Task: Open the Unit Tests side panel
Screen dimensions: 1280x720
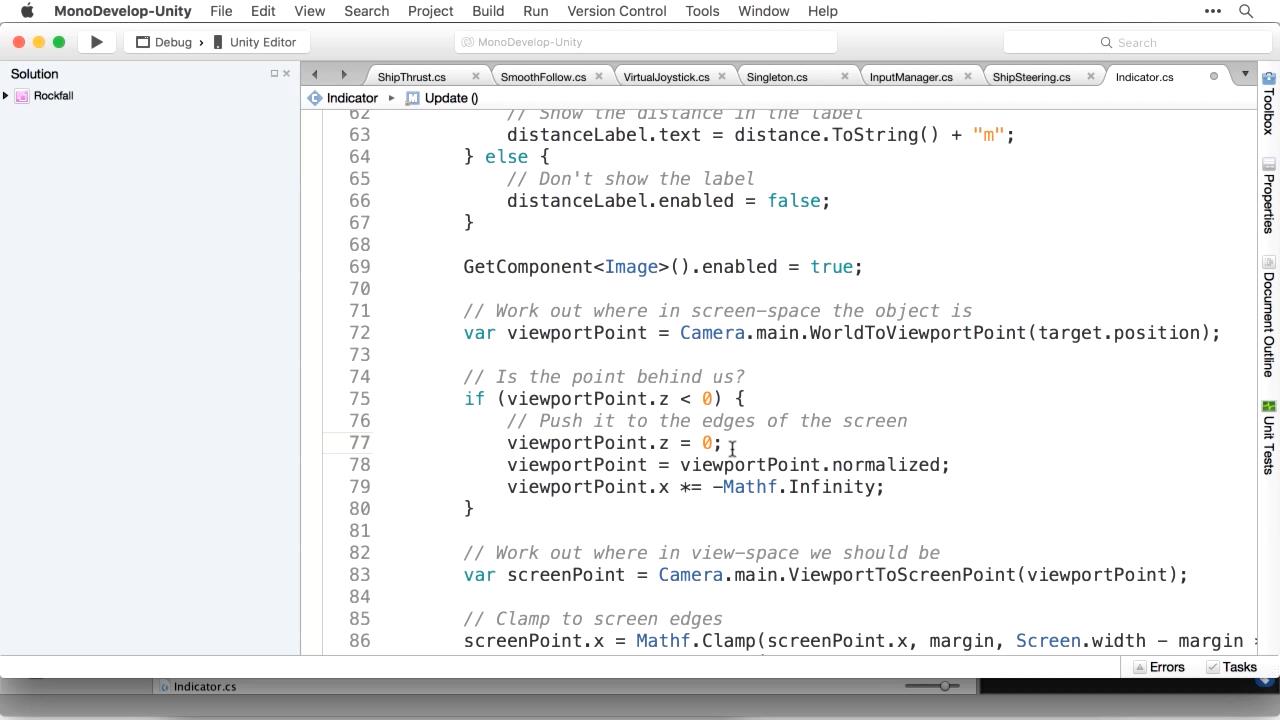Action: click(1269, 437)
